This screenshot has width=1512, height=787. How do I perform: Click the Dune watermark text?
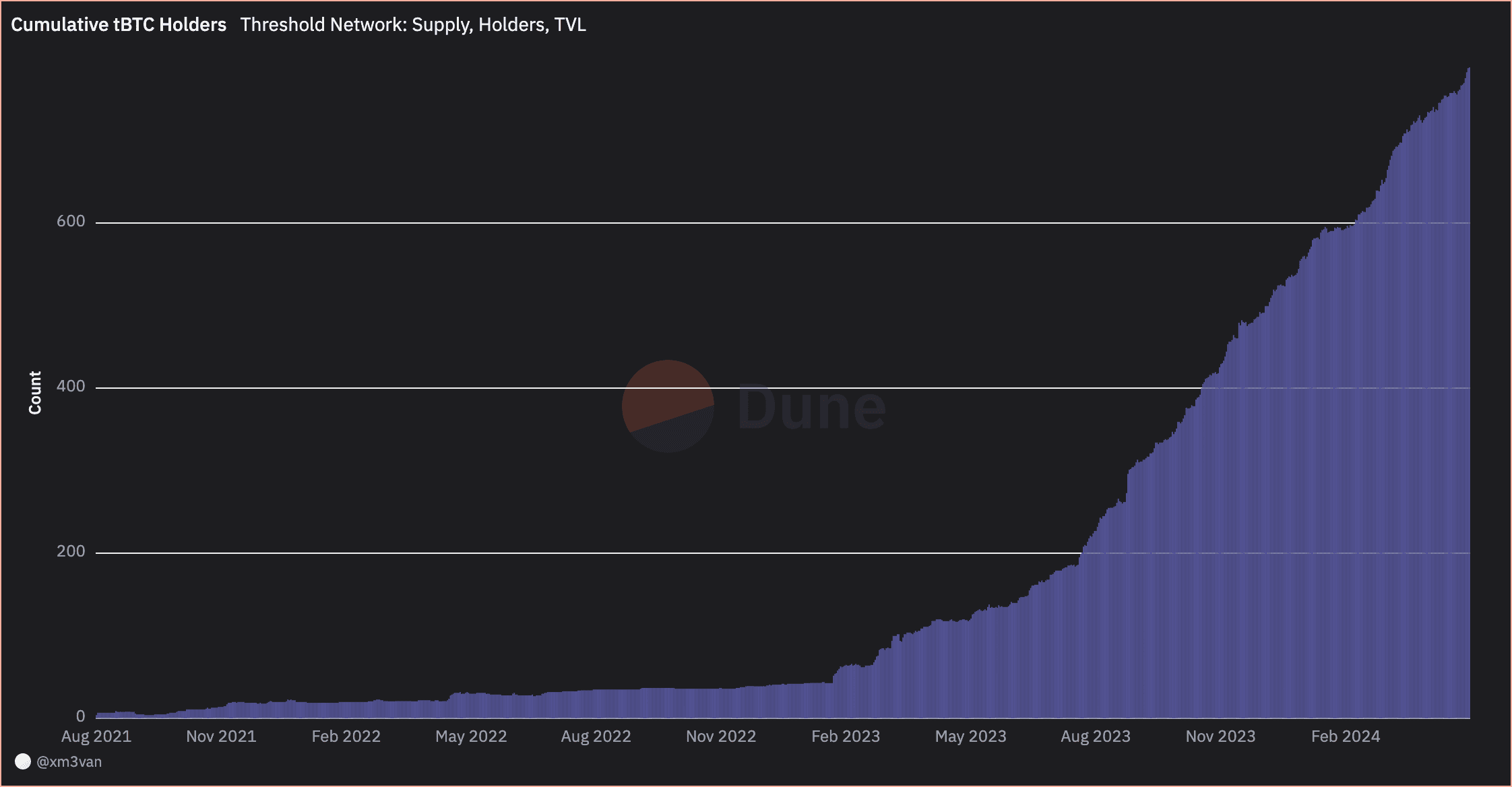click(x=811, y=407)
